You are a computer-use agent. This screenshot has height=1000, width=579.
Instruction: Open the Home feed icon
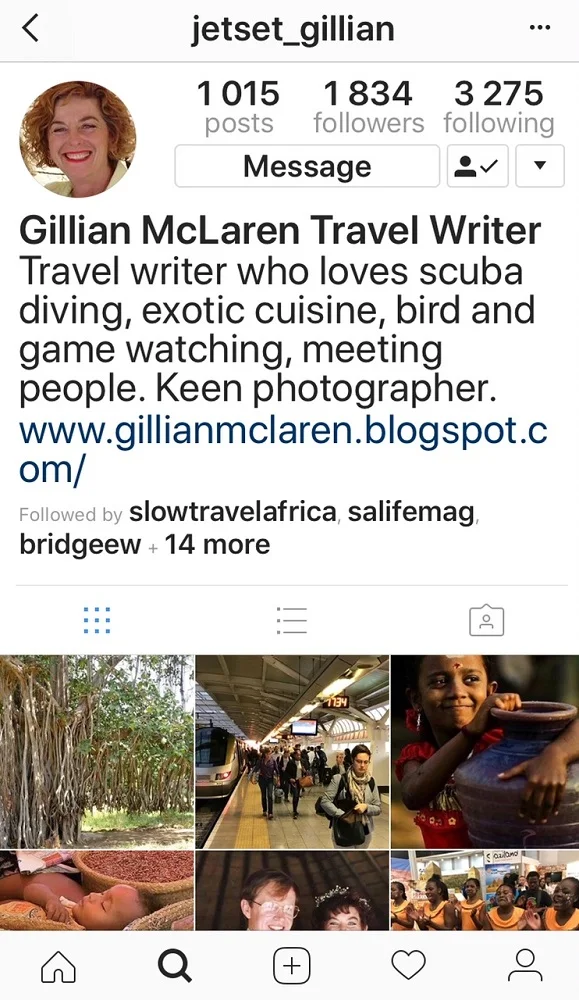(58, 966)
